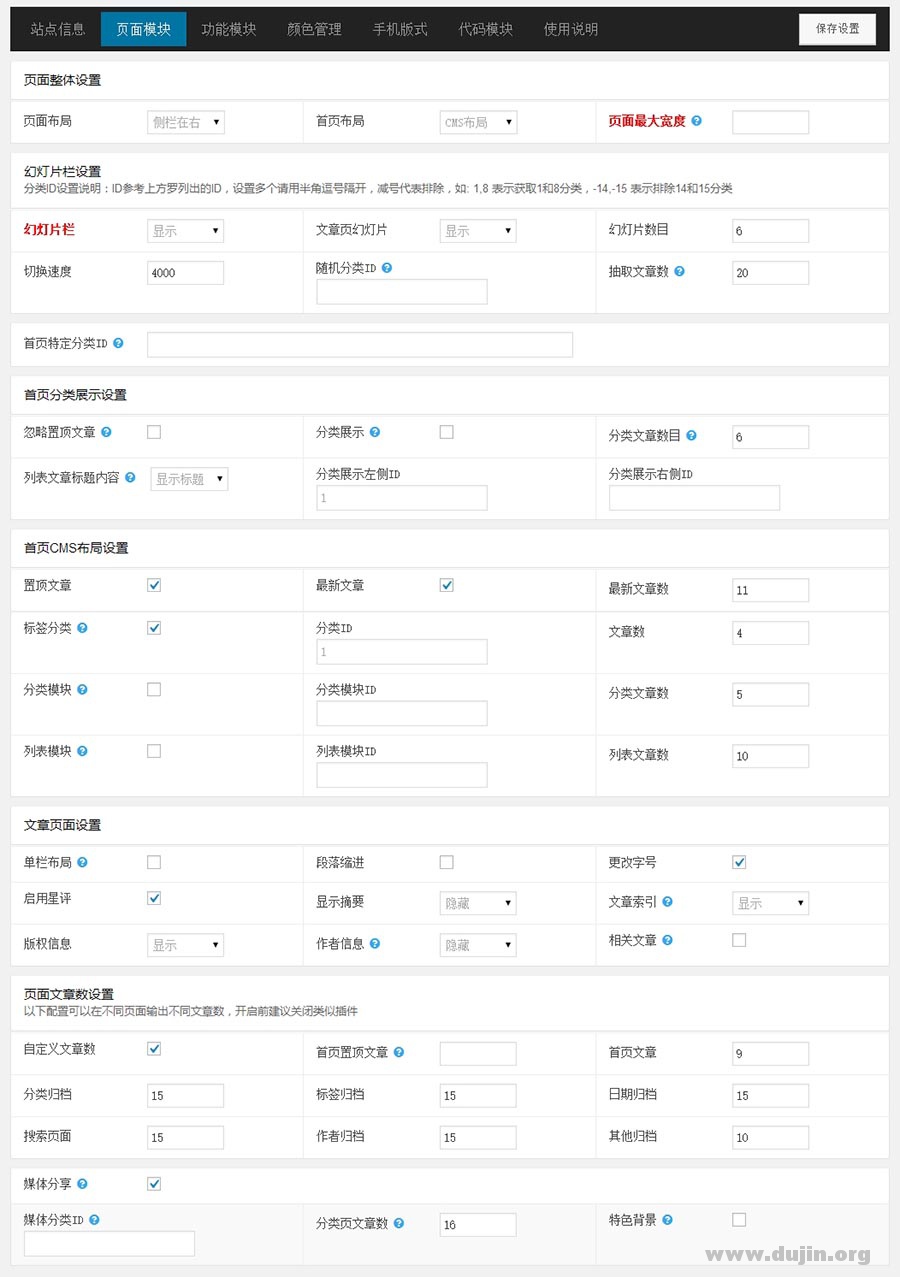Select the 页面模块 tab

click(x=143, y=29)
